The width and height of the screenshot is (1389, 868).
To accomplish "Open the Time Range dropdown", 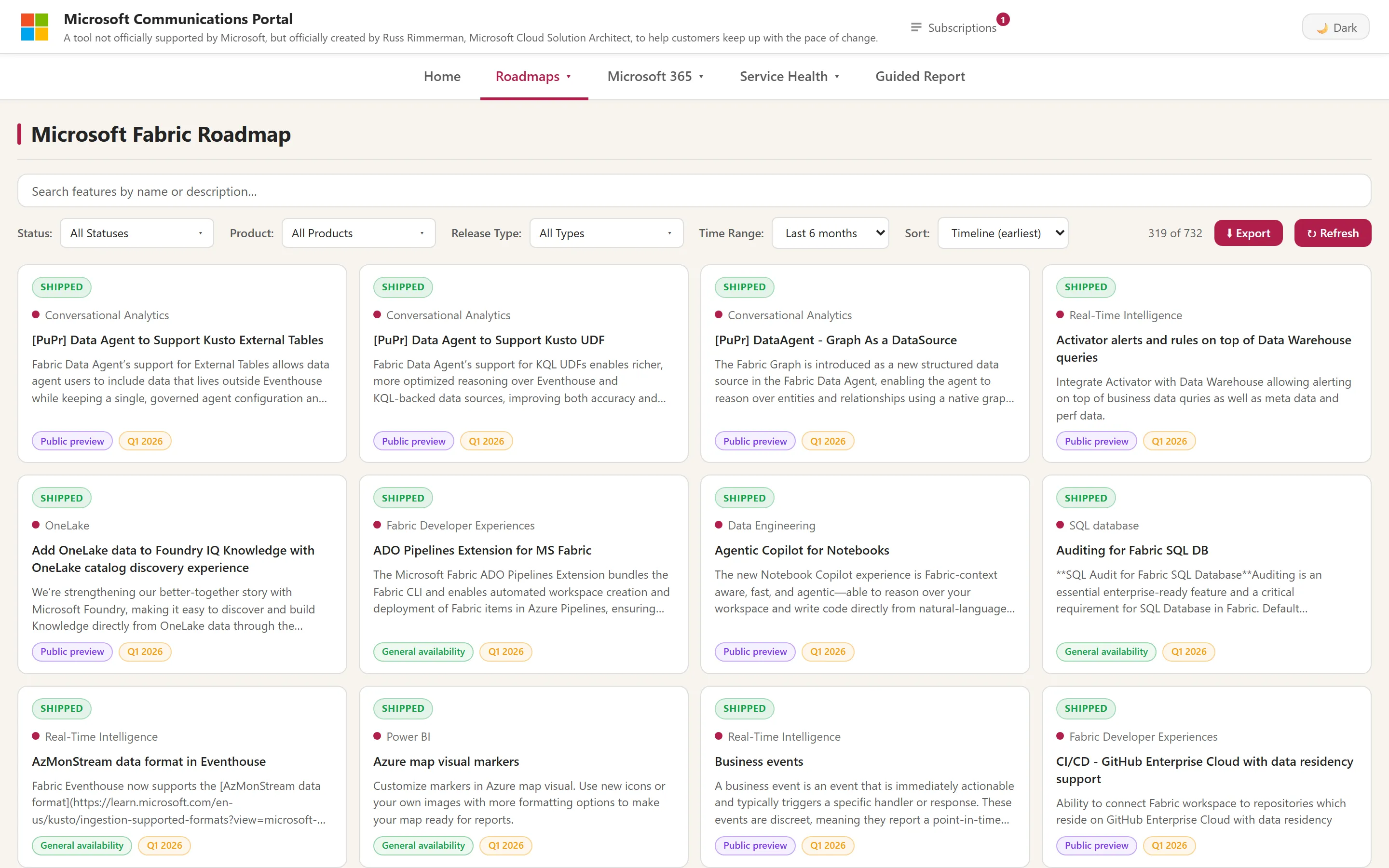I will (830, 233).
